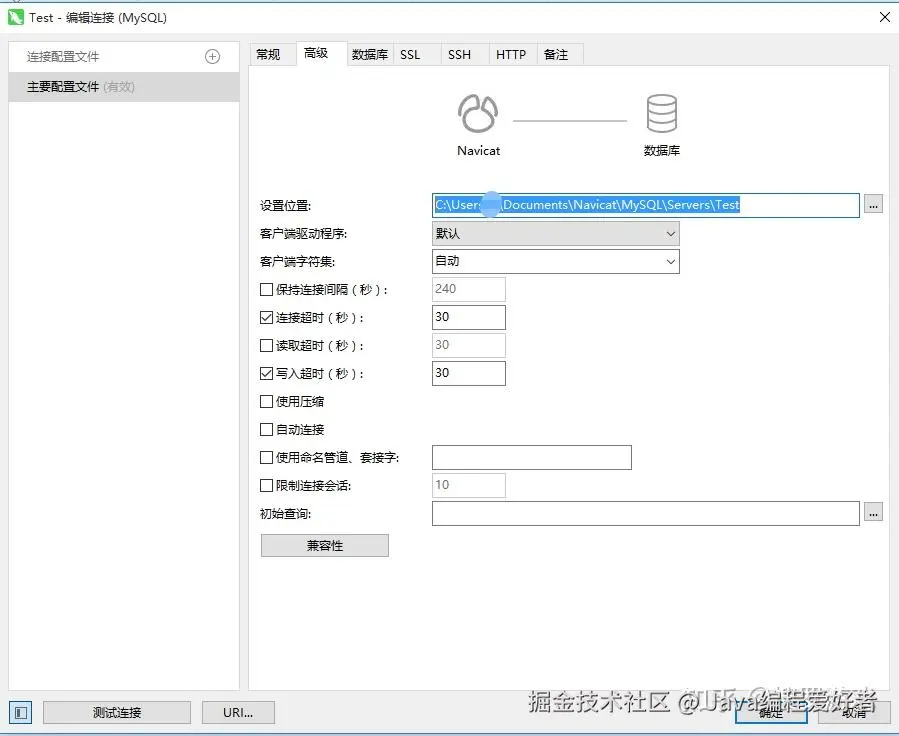Close the edit connection dialog
Image resolution: width=899 pixels, height=736 pixels.
885,17
